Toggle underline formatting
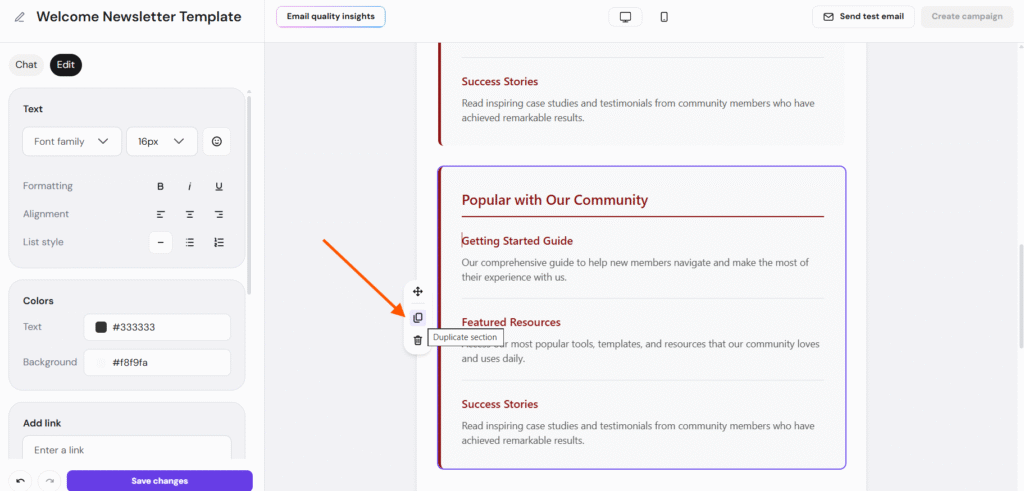Viewport: 1024px width, 491px height. [219, 186]
